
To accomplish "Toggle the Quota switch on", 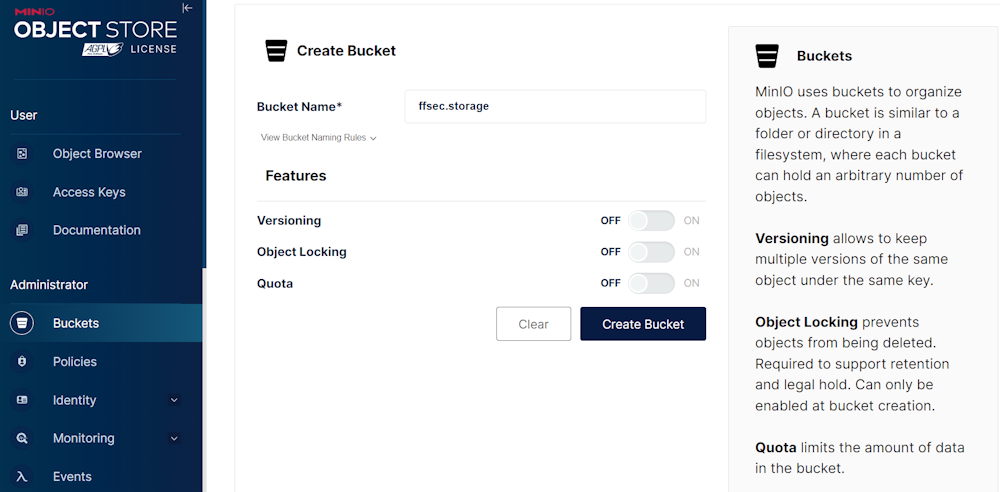I will click(x=651, y=283).
